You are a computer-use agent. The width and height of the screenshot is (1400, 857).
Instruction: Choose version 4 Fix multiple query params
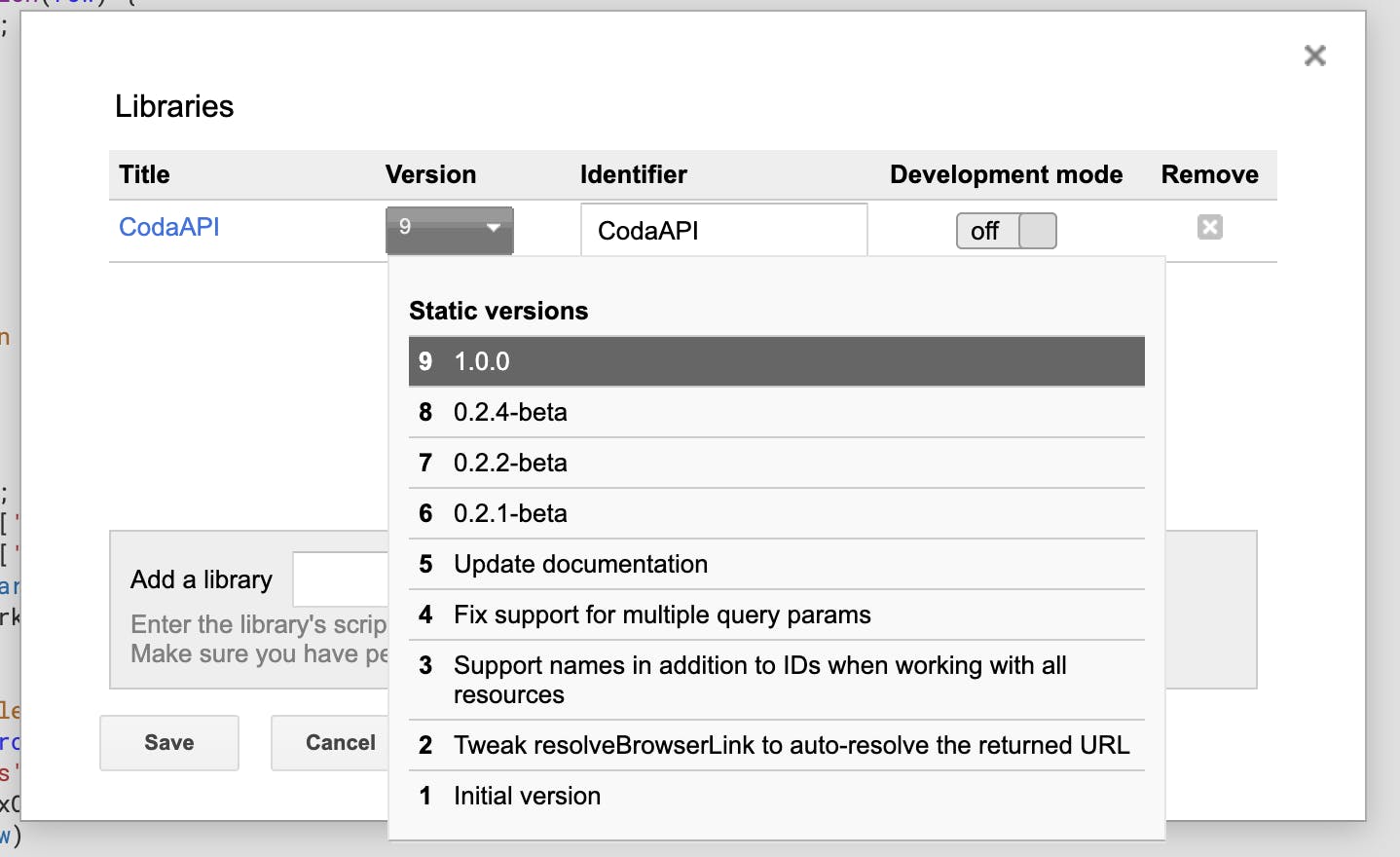click(x=776, y=615)
